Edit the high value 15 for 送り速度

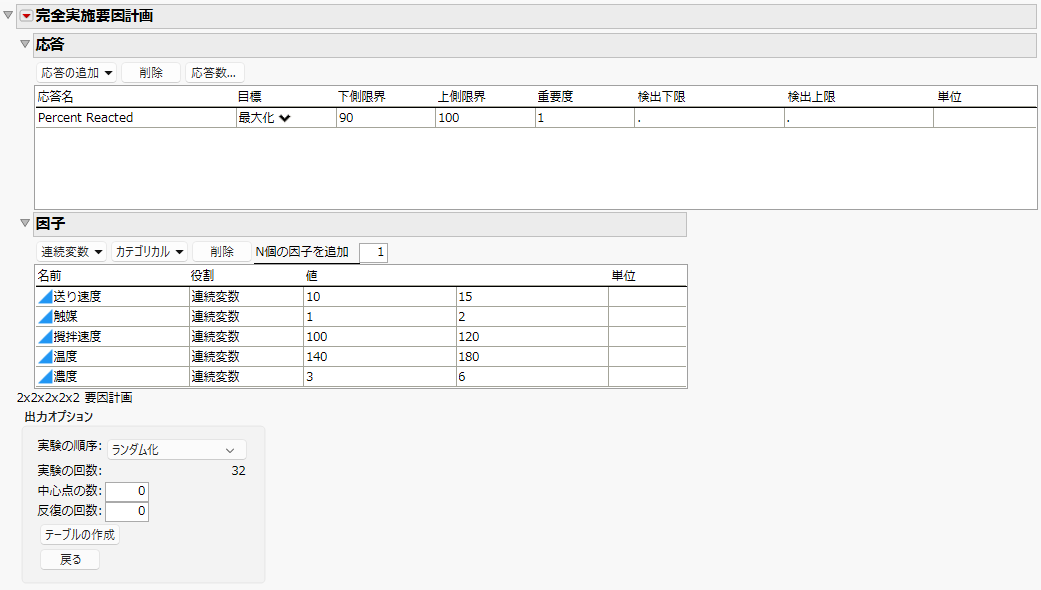point(532,297)
